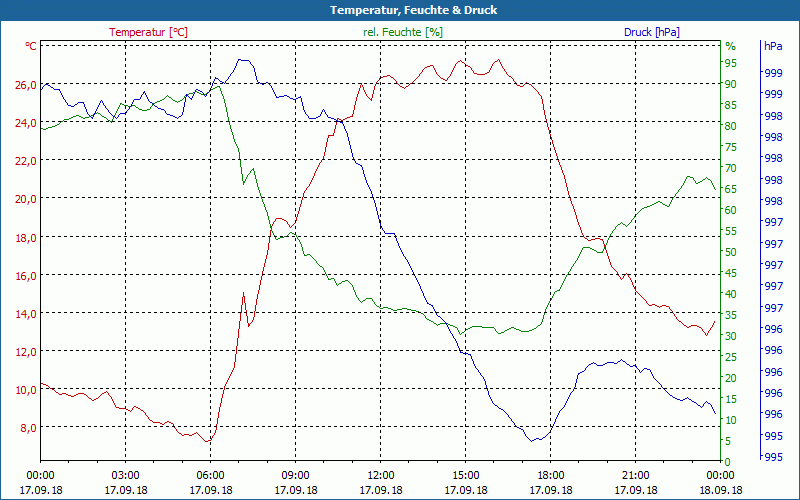Click humidity axis value "35"
The height and width of the screenshot is (500, 800).
[731, 315]
